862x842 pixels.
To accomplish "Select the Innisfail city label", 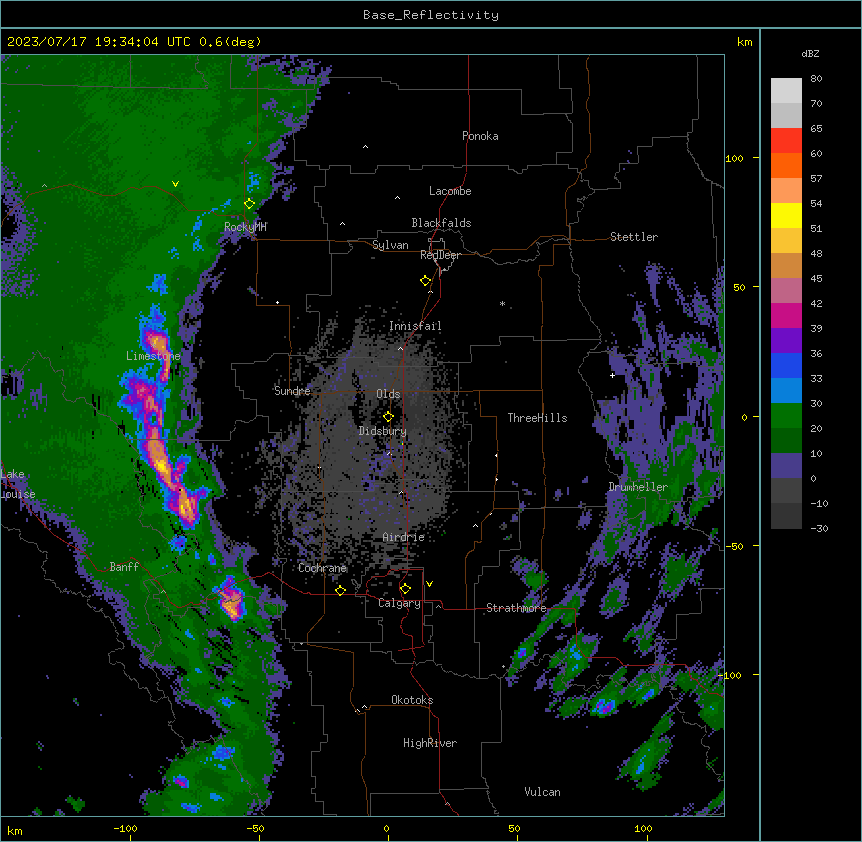I will coord(415,326).
